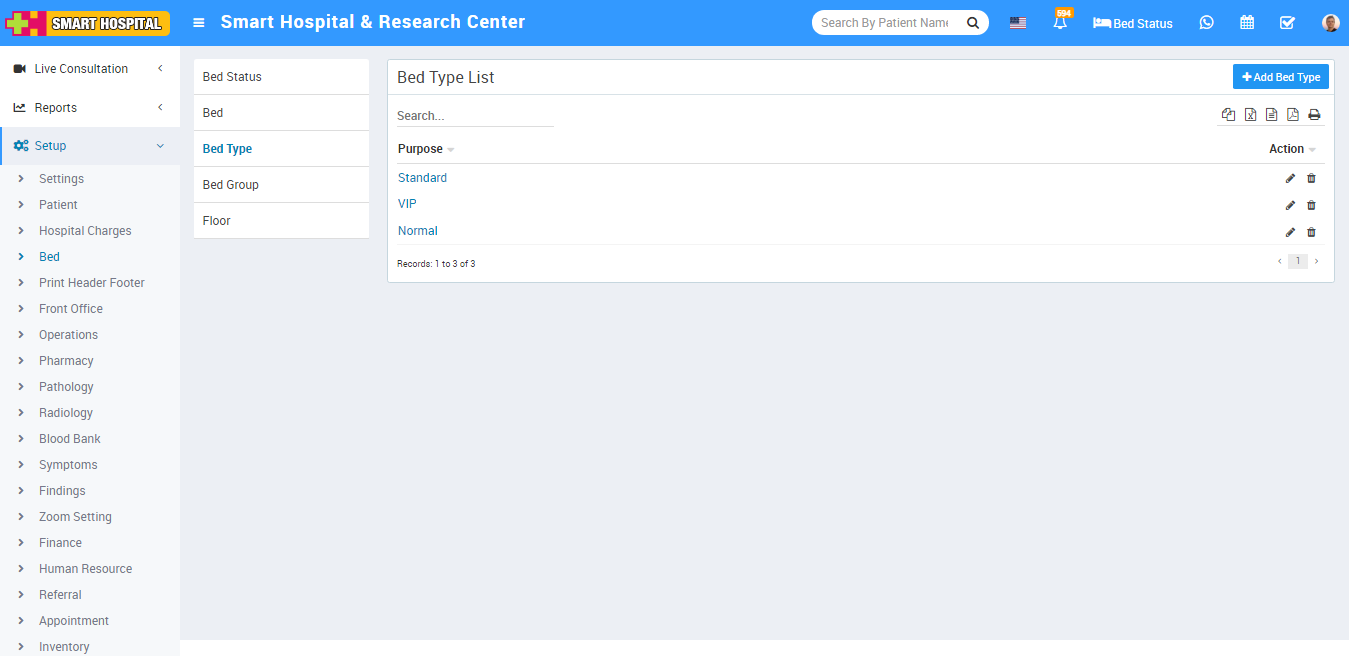Viewport: 1349px width, 657px height.
Task: Toggle the hamburger sidebar menu
Action: pyautogui.click(x=199, y=23)
